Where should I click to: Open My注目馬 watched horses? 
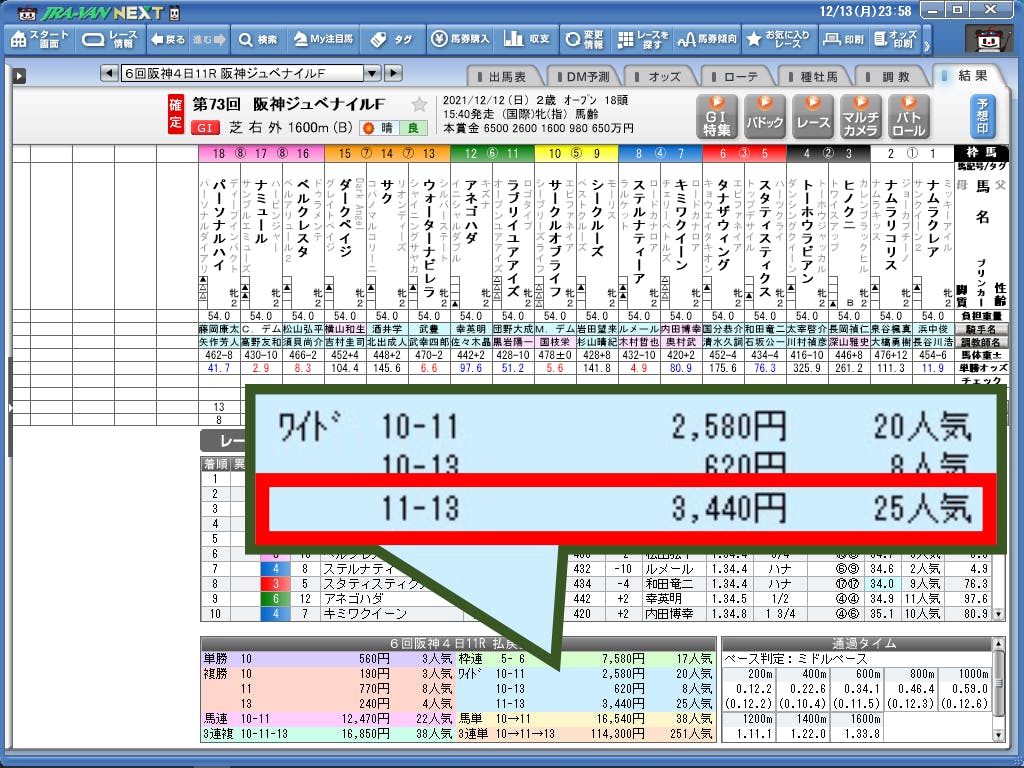pos(321,40)
